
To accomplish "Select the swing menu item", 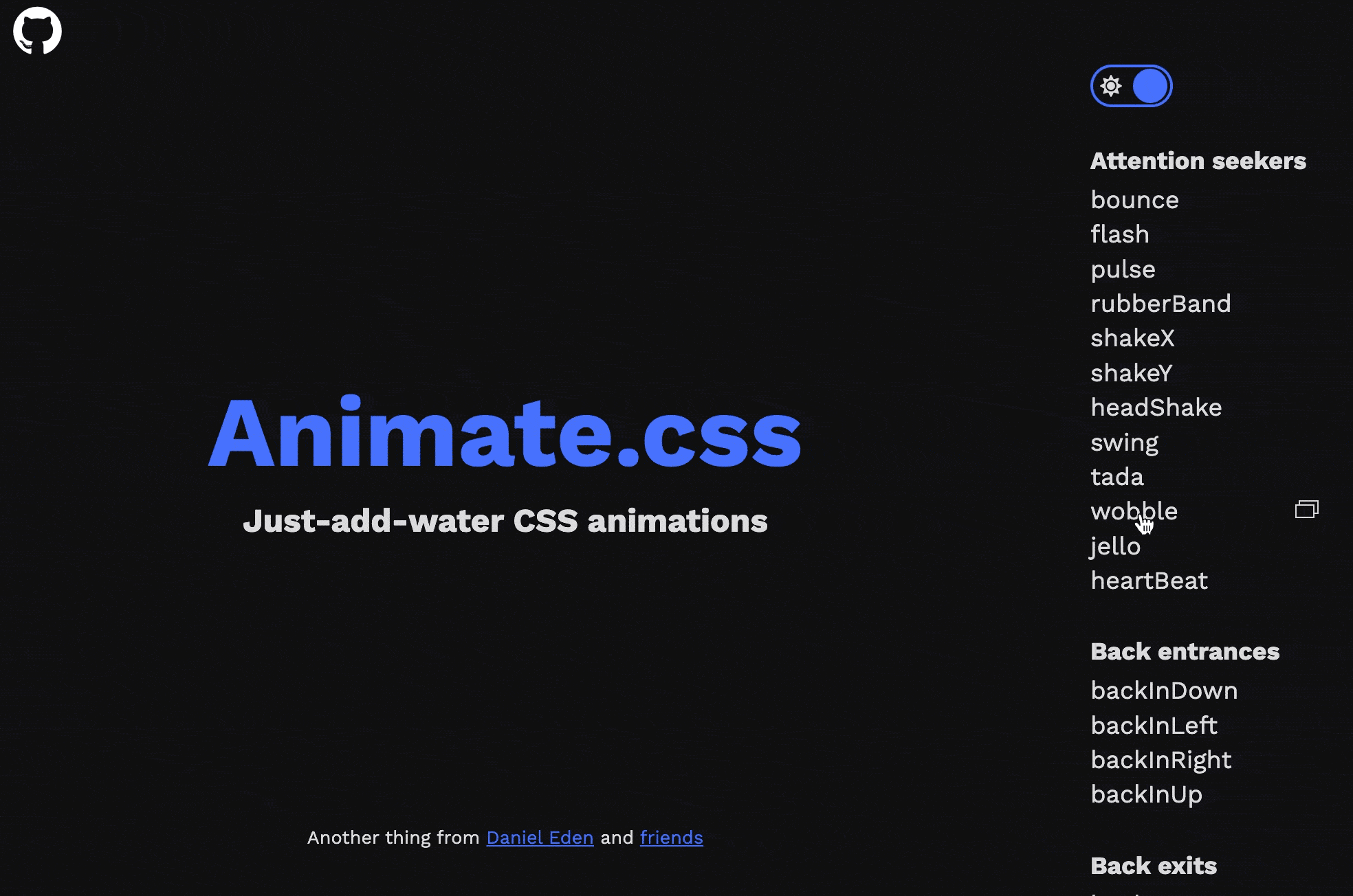I will tap(1124, 442).
